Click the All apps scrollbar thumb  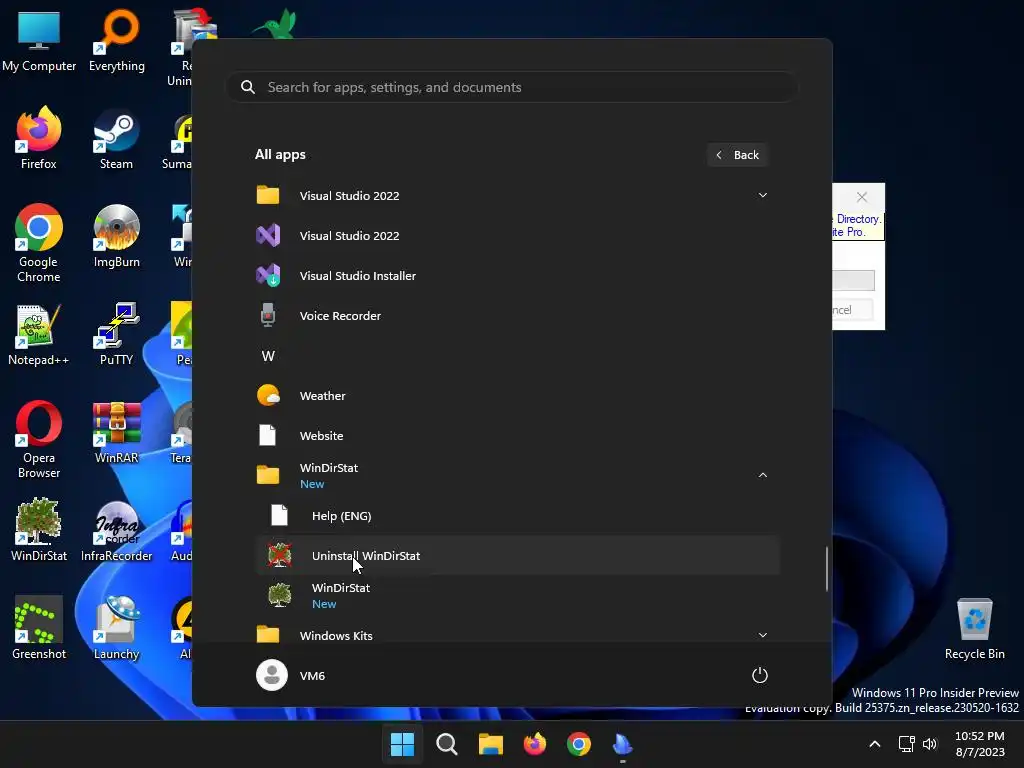pyautogui.click(x=827, y=569)
